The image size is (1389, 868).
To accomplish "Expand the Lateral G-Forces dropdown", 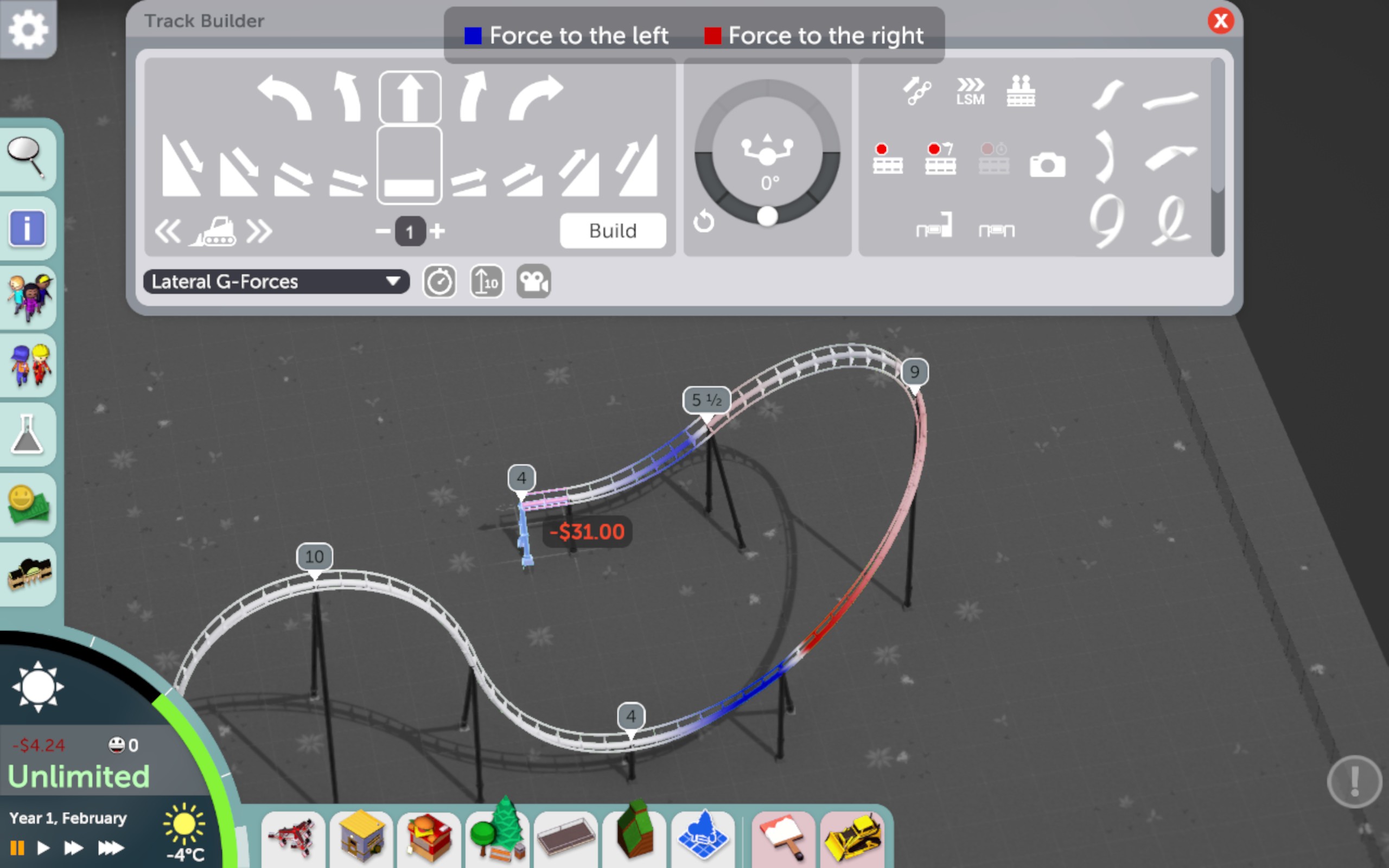I will click(x=276, y=282).
